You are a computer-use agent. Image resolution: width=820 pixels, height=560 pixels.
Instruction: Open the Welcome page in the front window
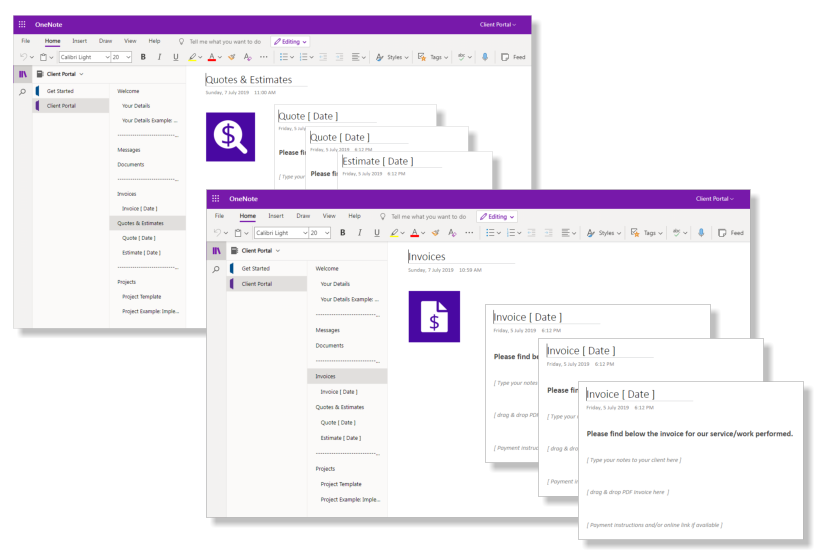347,268
